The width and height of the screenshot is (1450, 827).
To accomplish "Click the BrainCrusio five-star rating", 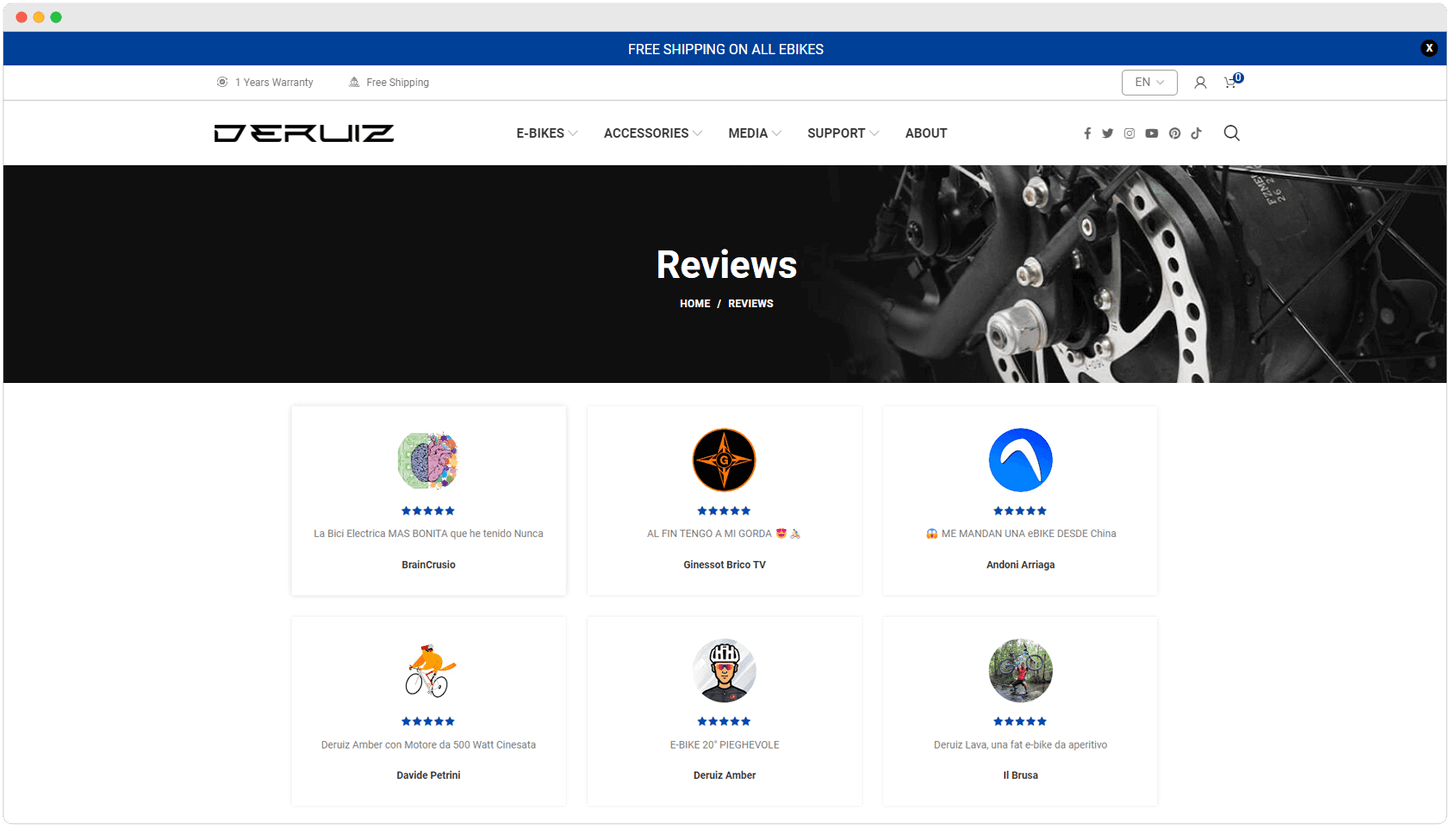I will point(428,511).
